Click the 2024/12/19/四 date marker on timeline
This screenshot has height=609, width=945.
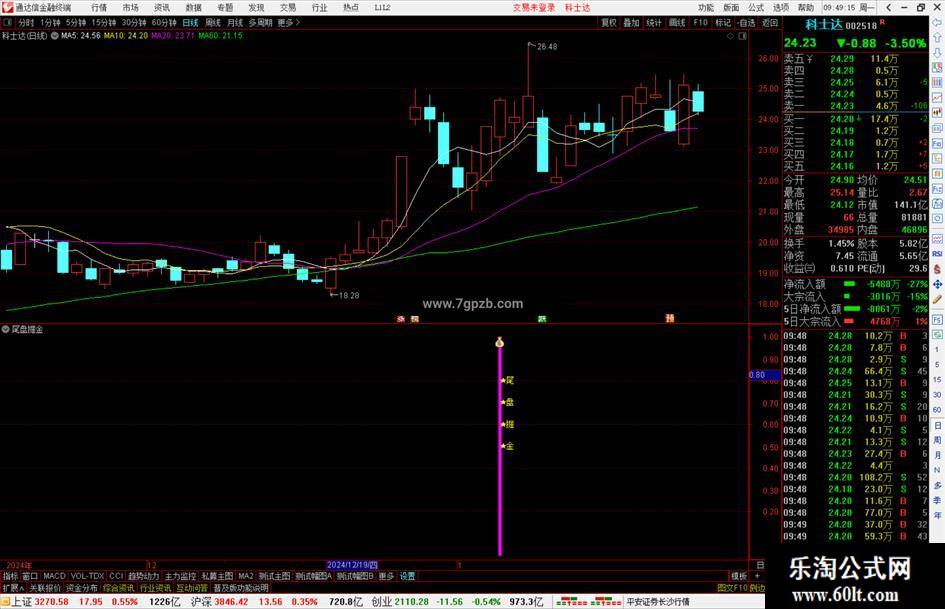(x=352, y=565)
